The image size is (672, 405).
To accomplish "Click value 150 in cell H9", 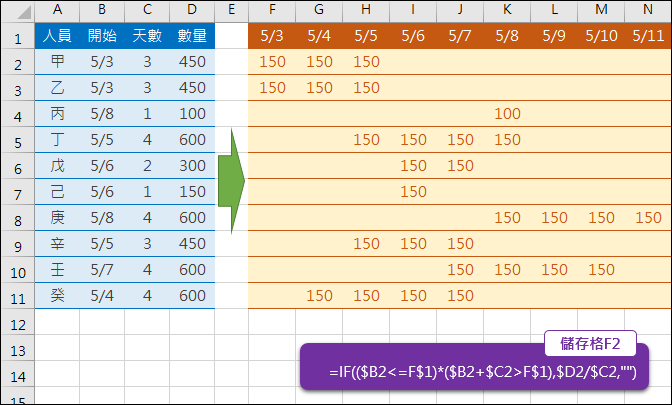I will tap(366, 243).
